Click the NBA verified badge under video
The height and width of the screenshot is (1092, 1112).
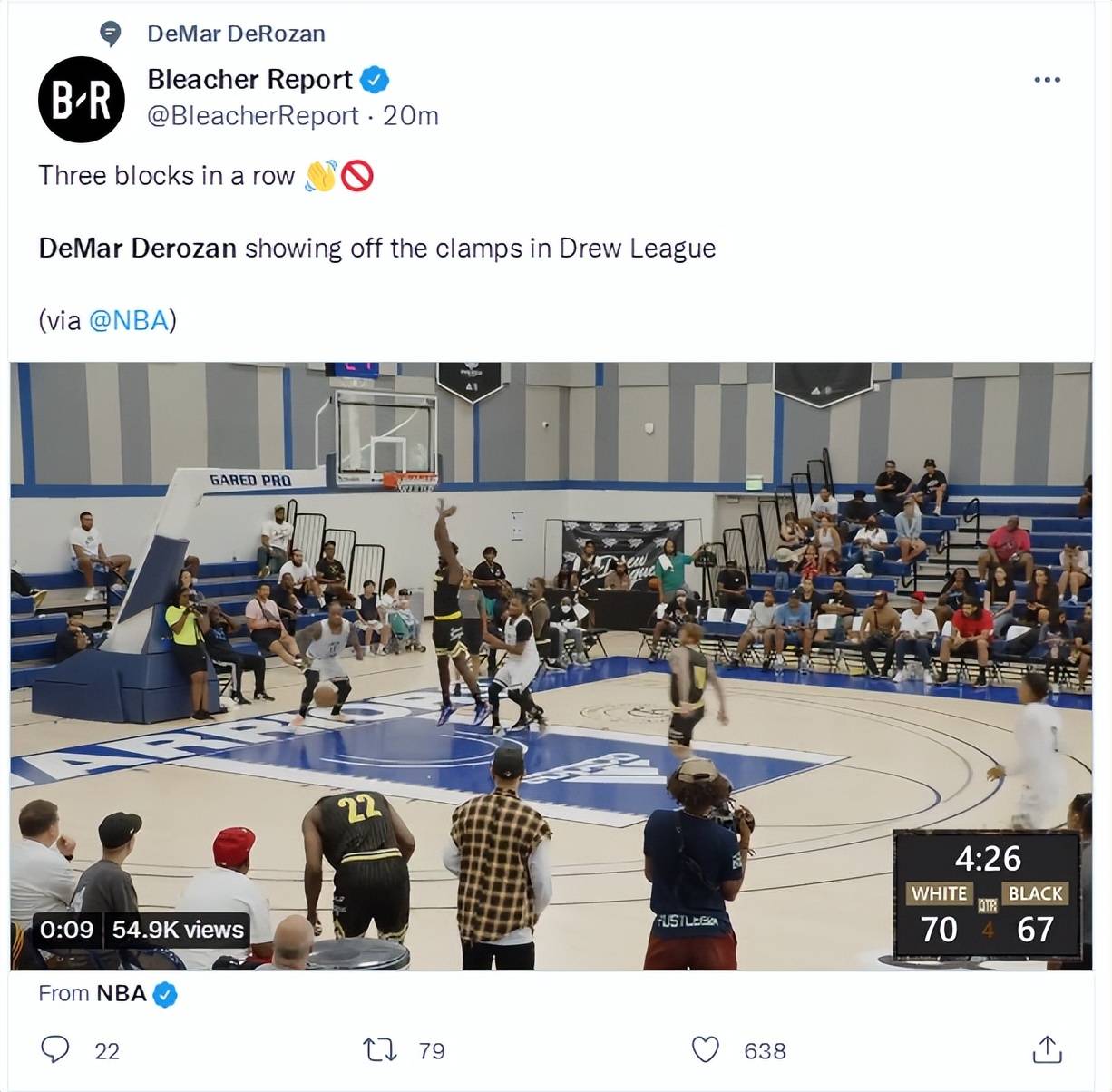[x=164, y=995]
